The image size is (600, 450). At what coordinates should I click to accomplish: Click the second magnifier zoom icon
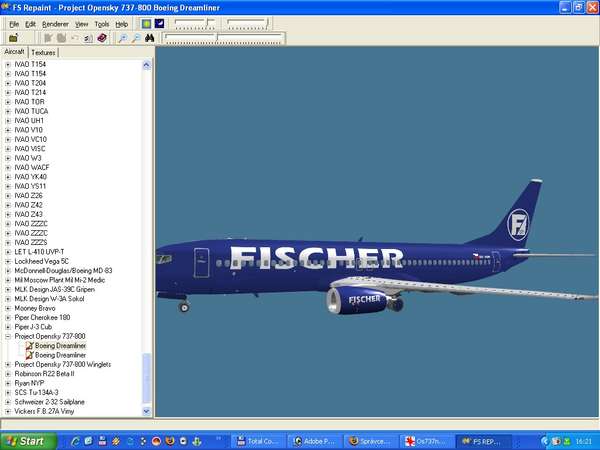point(136,38)
